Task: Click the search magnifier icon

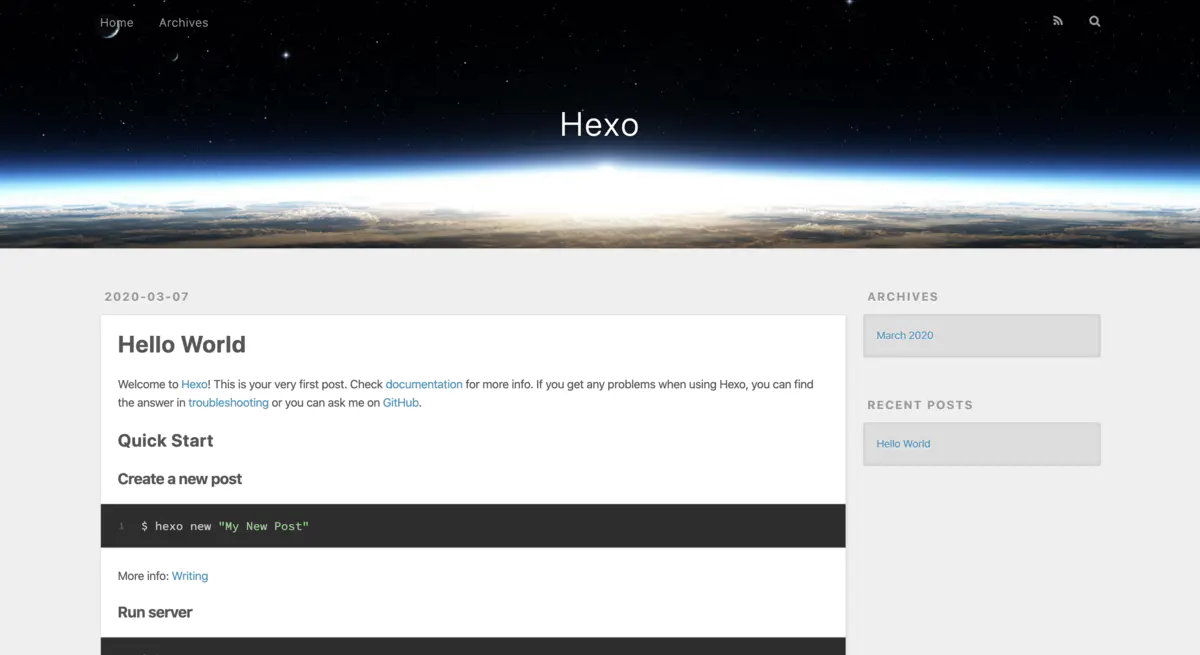Action: point(1094,20)
